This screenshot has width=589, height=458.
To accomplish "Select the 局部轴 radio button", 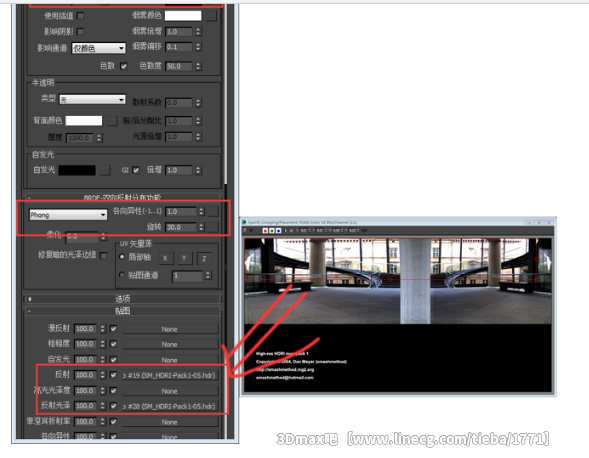I will 122,257.
